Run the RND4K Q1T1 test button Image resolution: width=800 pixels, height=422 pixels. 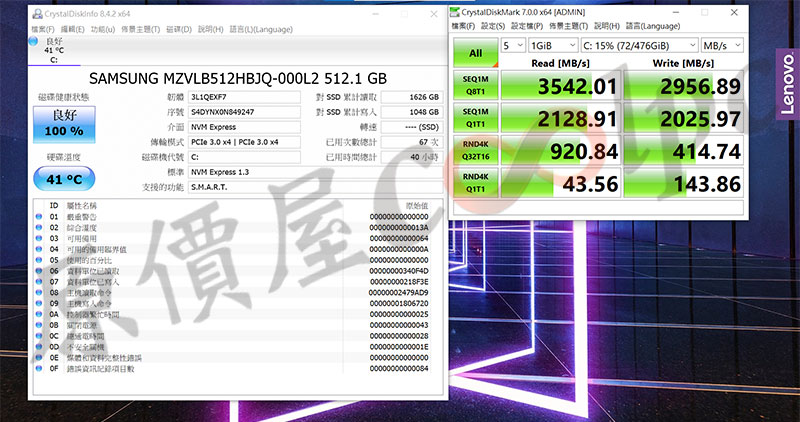click(x=476, y=183)
